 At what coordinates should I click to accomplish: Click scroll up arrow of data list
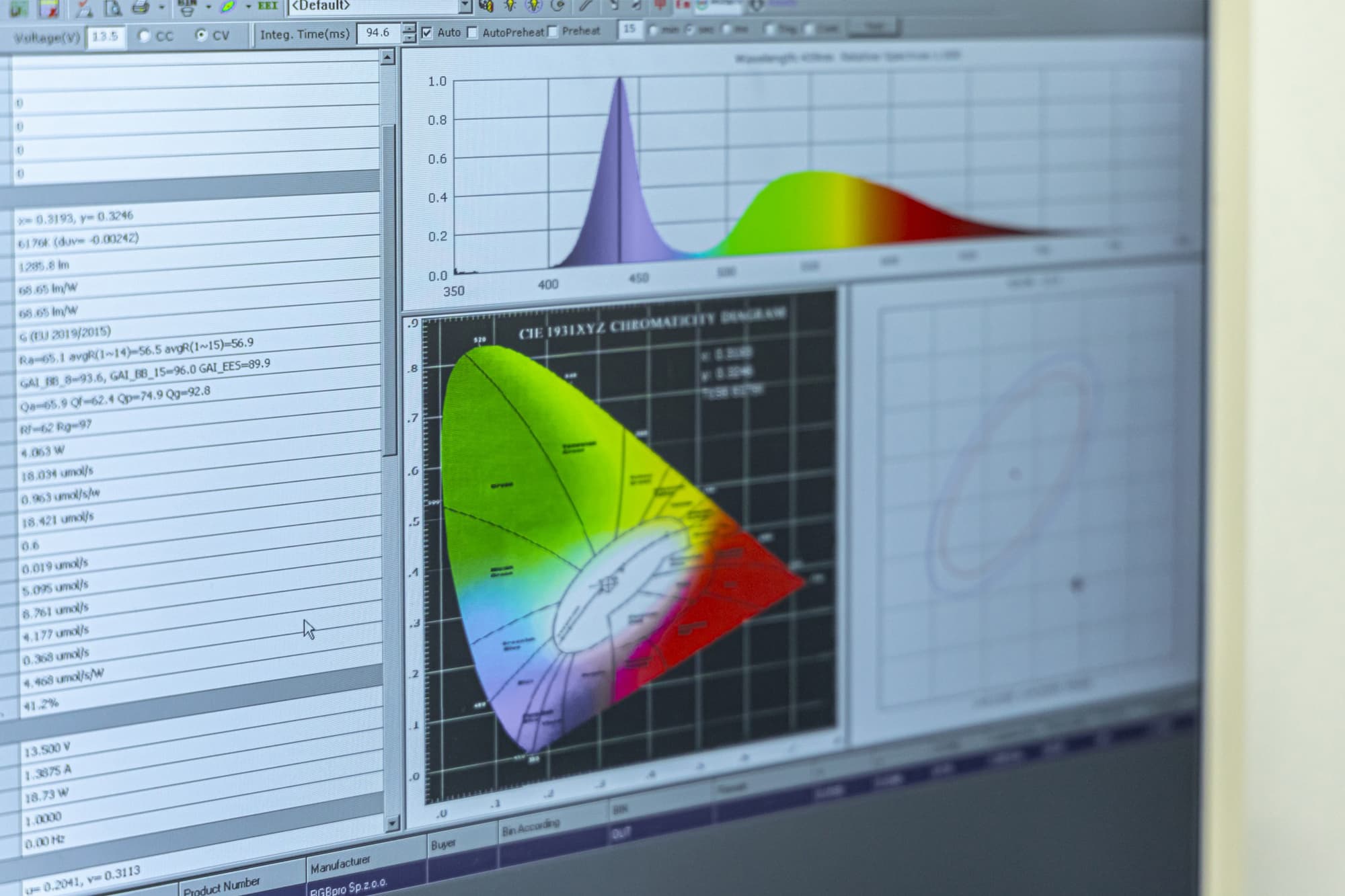pyautogui.click(x=387, y=58)
